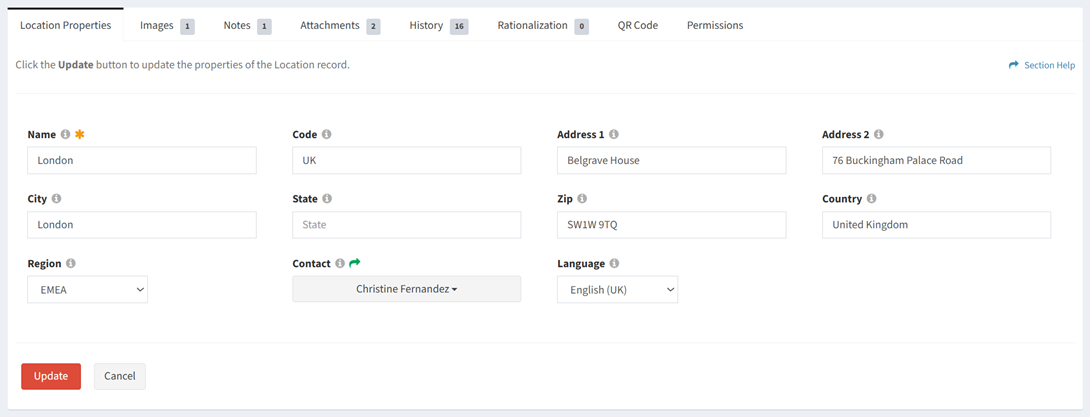Viewport: 1090px width, 417px height.
Task: Click the info icon next to Language
Action: [x=614, y=264]
